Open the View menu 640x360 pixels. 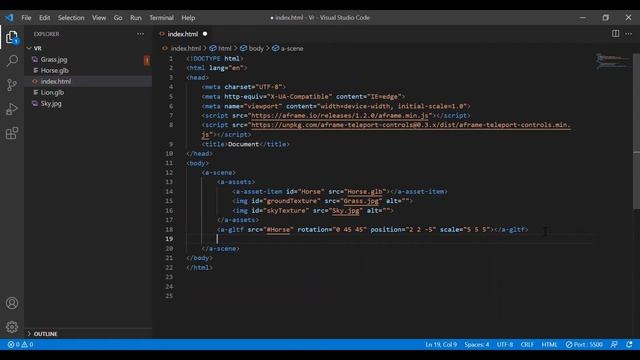point(99,18)
